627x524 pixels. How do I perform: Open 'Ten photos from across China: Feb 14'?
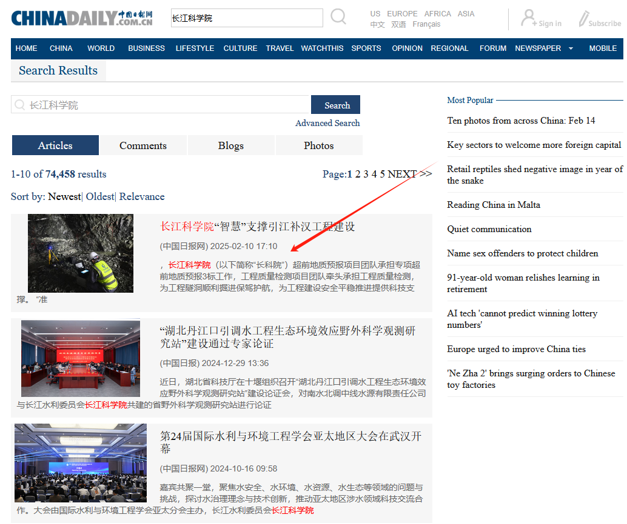pos(521,121)
